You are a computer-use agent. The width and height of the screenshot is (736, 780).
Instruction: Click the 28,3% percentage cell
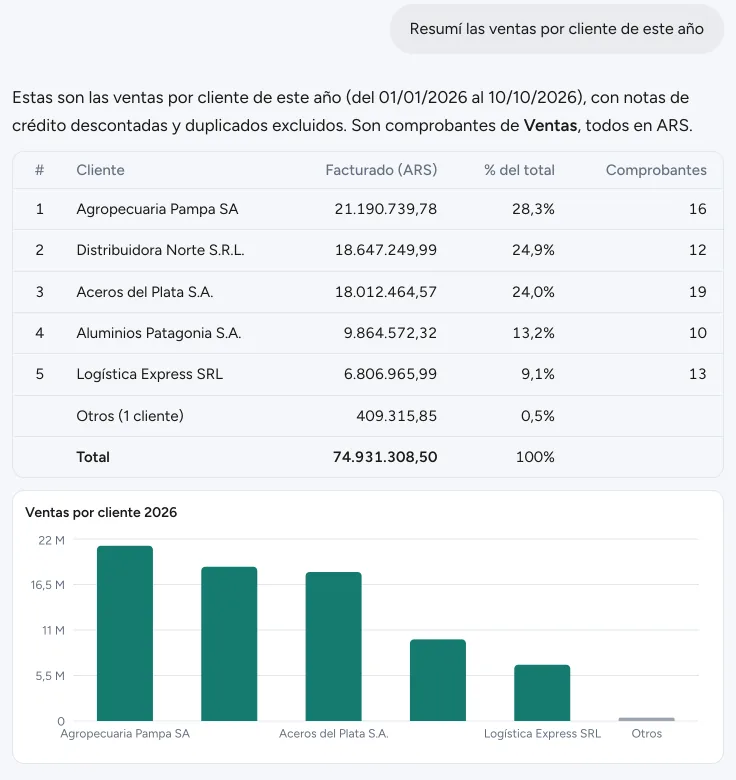(534, 209)
